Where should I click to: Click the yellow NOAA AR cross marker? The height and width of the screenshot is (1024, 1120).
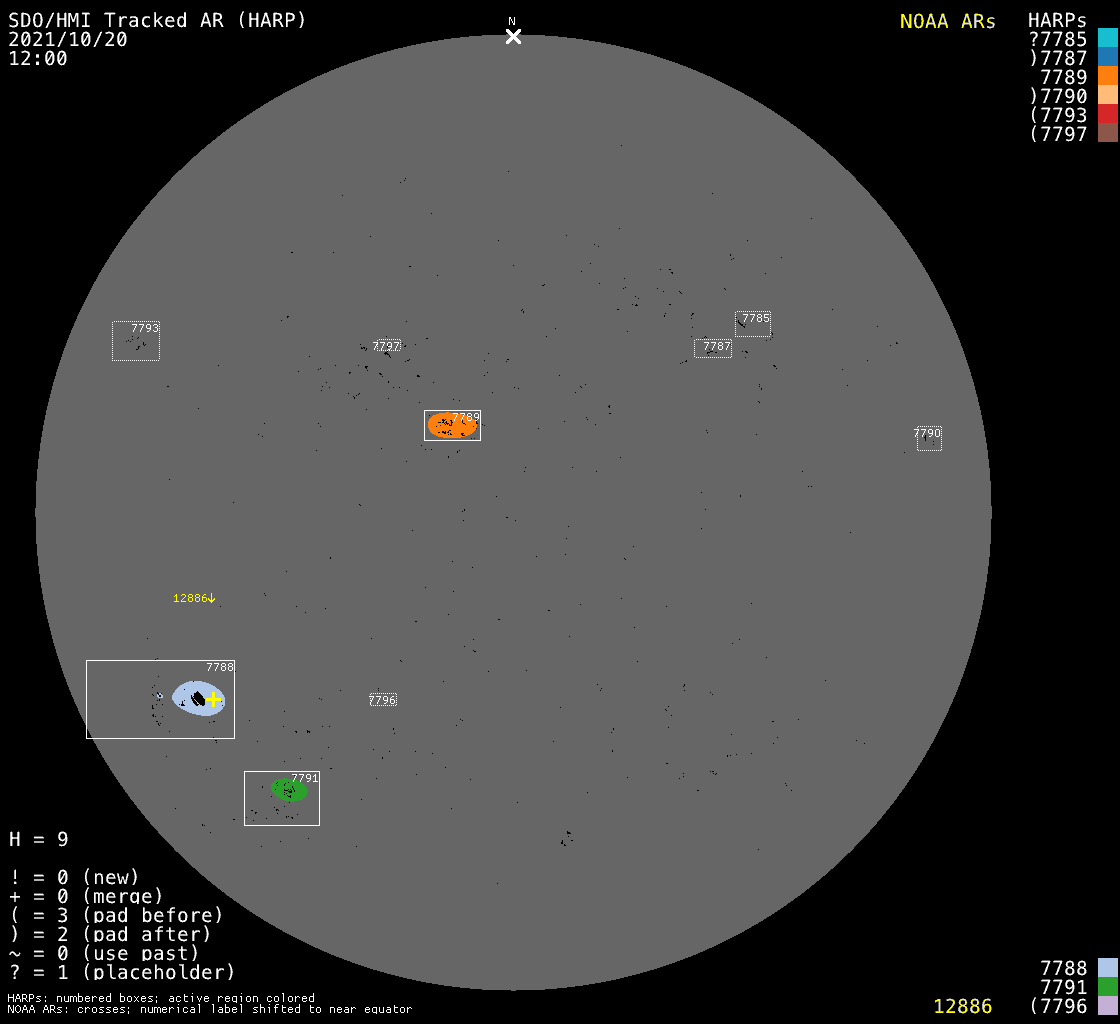[x=213, y=699]
